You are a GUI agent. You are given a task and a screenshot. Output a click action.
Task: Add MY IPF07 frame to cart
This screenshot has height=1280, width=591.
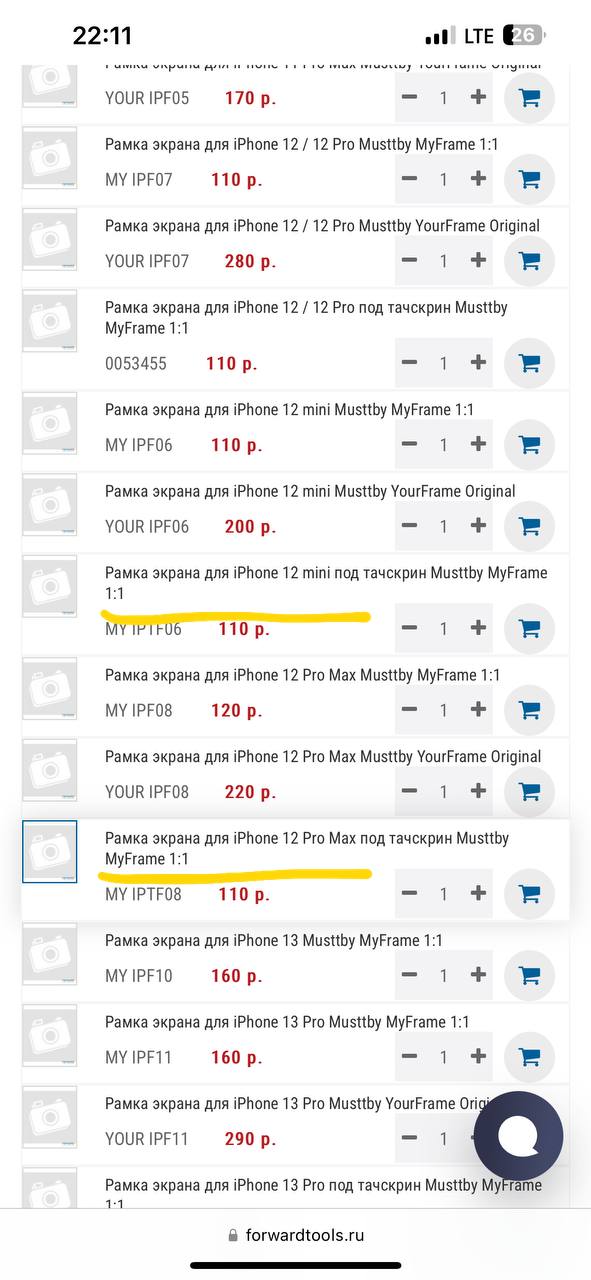[x=529, y=180]
